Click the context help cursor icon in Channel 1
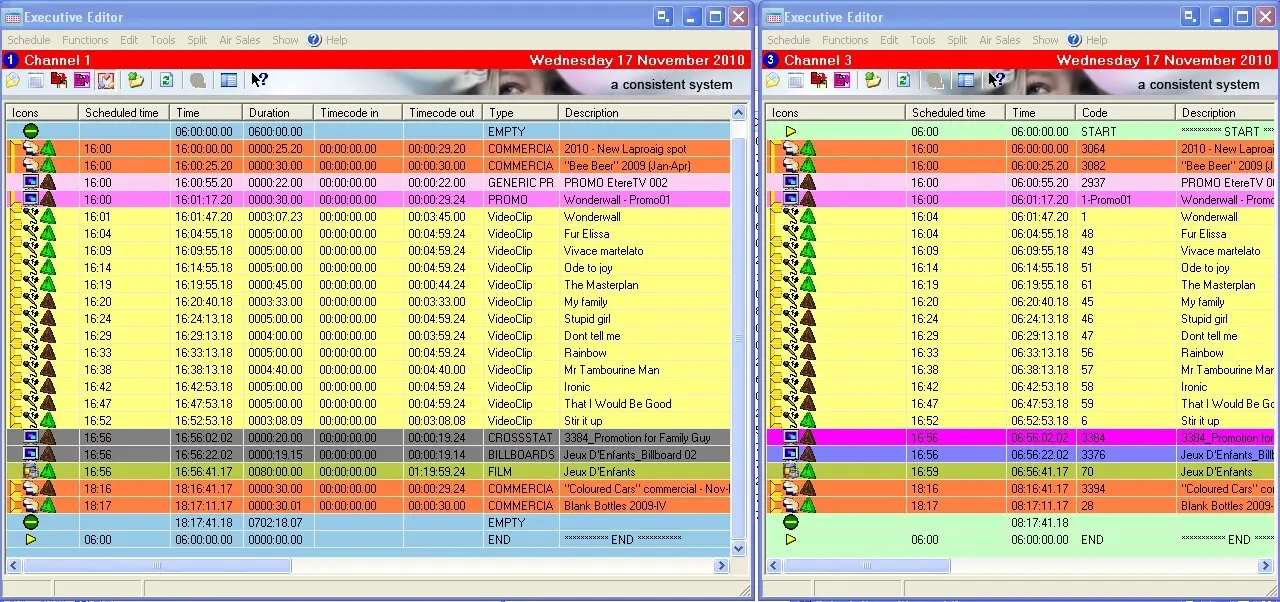Viewport: 1280px width, 602px height. pyautogui.click(x=259, y=81)
